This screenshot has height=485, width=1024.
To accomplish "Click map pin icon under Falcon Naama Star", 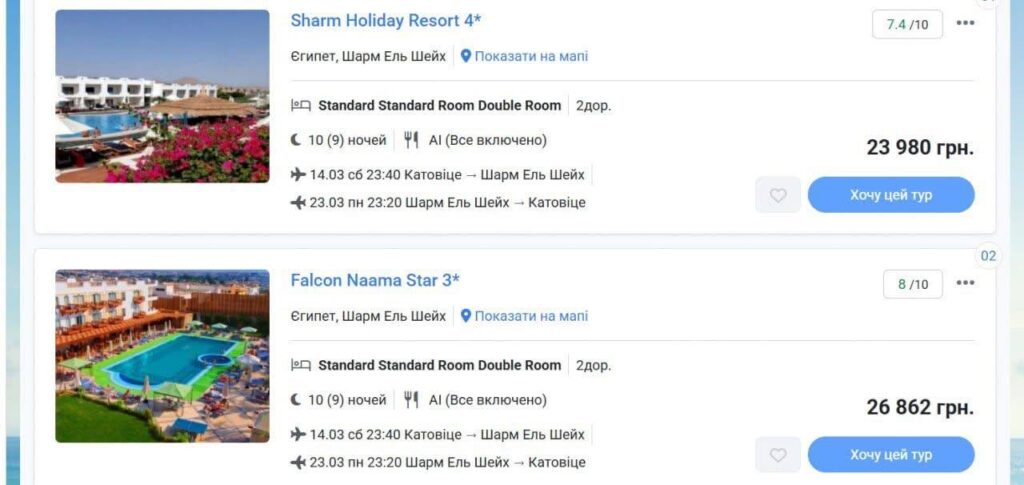I will [466, 316].
